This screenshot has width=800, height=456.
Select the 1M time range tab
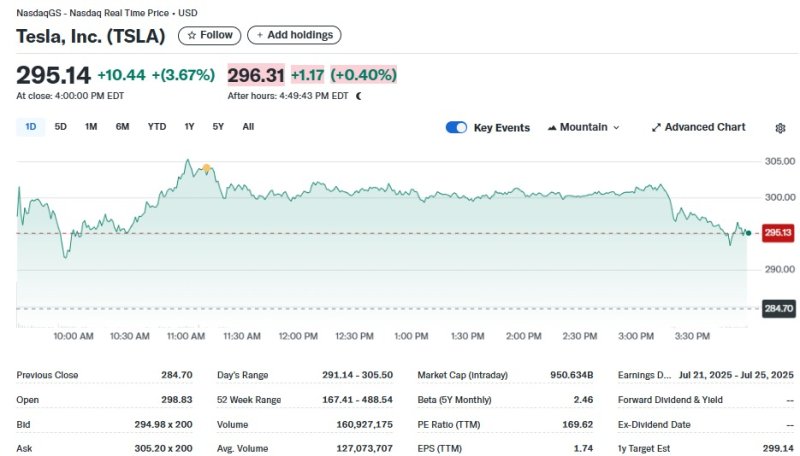point(91,127)
